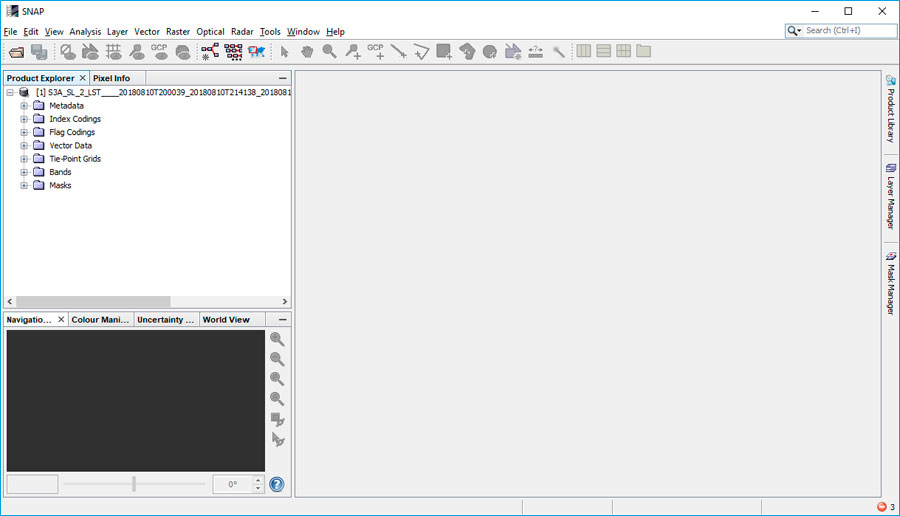Select the arrow selection tool

tap(284, 52)
